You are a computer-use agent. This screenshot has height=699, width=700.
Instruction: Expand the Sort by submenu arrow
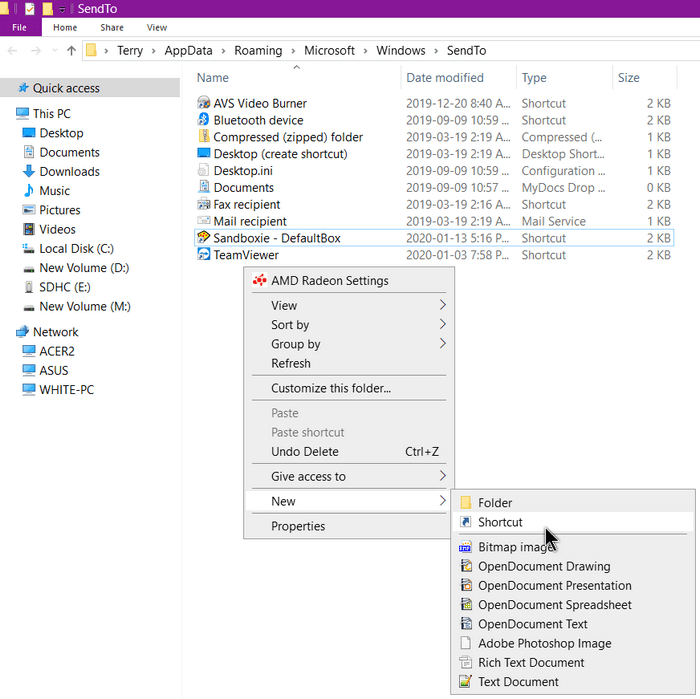tap(442, 324)
